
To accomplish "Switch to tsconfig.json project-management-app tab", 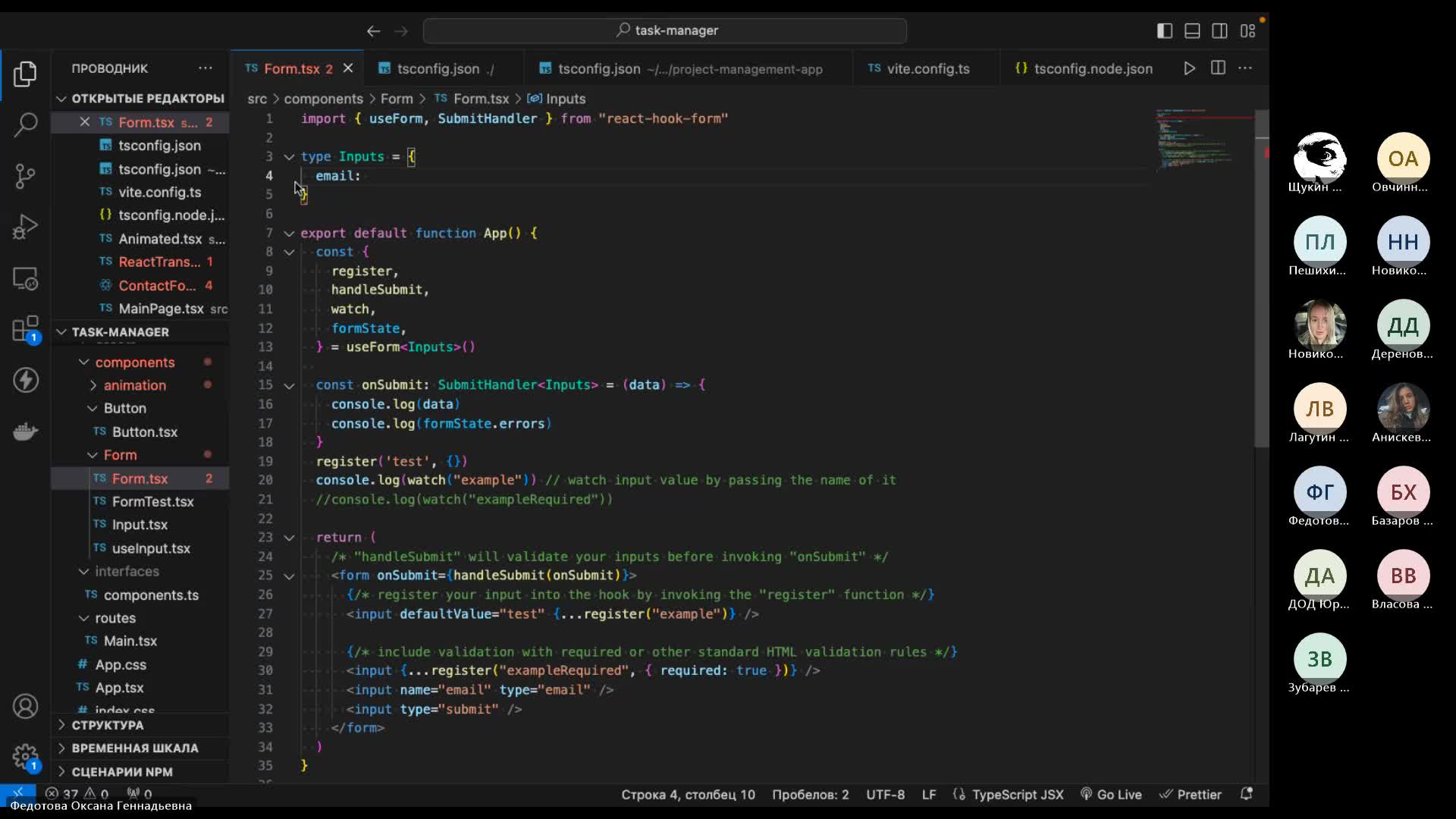I will 689,68.
